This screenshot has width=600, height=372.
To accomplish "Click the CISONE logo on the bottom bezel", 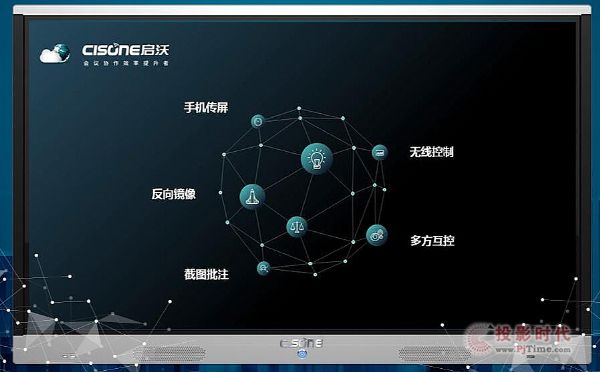I will point(302,343).
